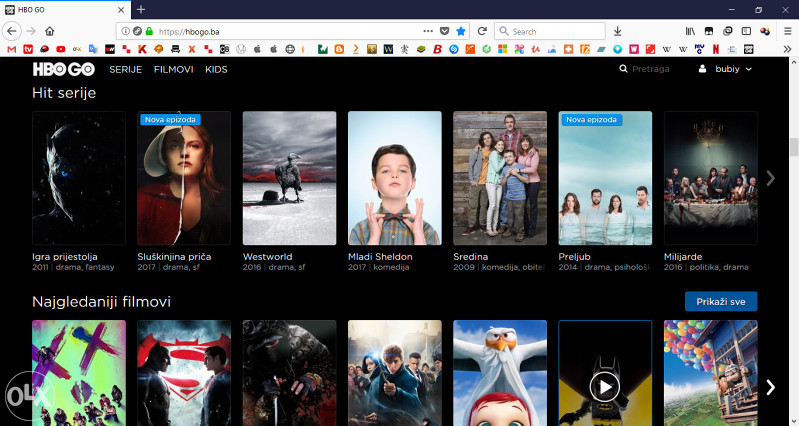
Task: Advance Hit serije carousel to the right
Action: pos(770,178)
